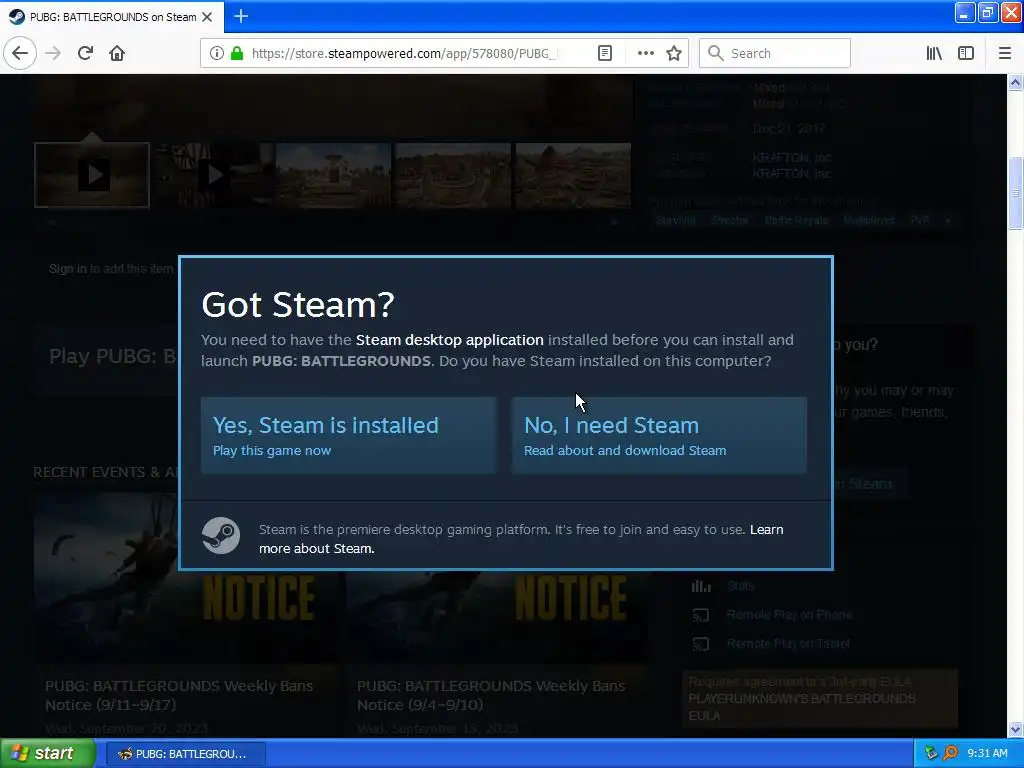Screen dimensions: 1024x768
Task: Focus the browser Search box
Action: click(775, 53)
